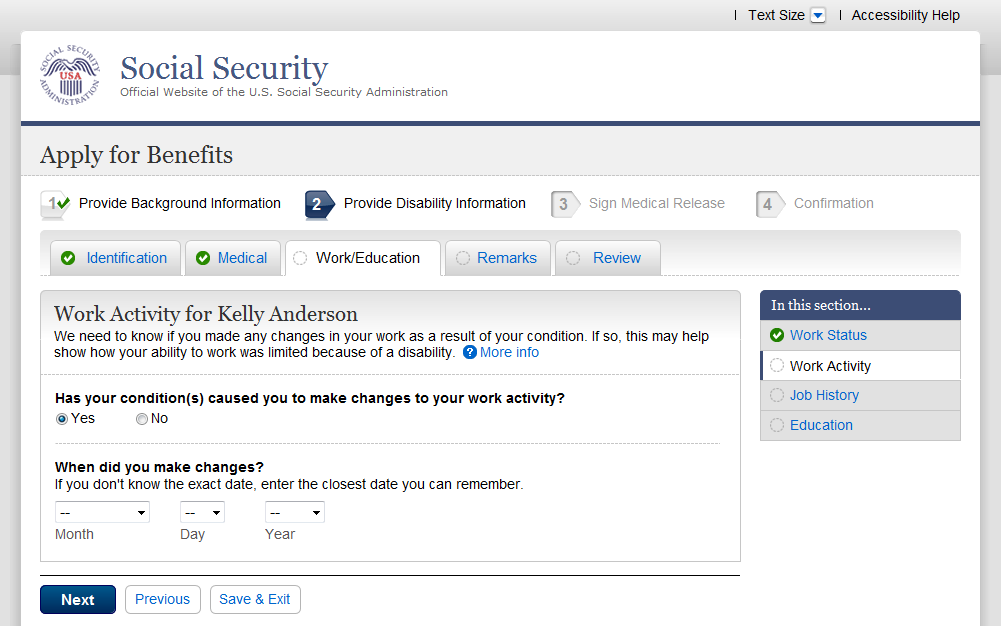The height and width of the screenshot is (626, 1002).
Task: Click step 1 Provide Background Information icon
Action: coord(55,204)
